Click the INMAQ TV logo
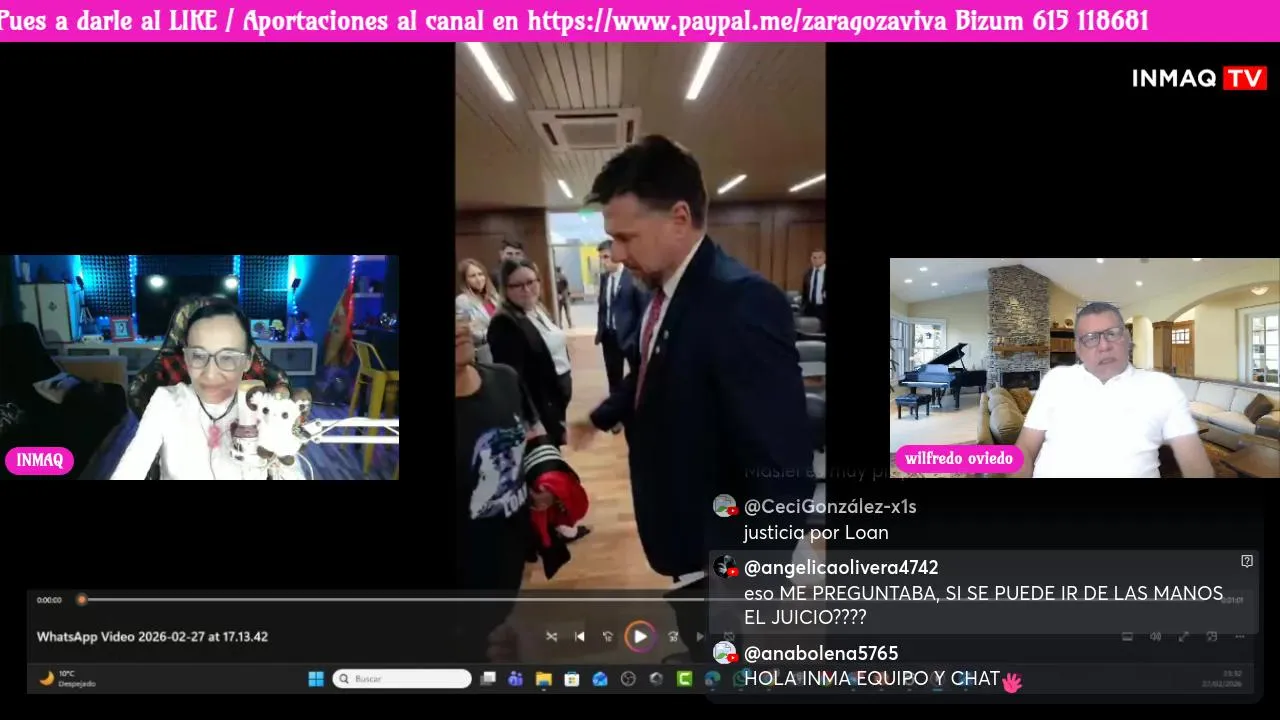Image resolution: width=1280 pixels, height=720 pixels. [x=1199, y=78]
